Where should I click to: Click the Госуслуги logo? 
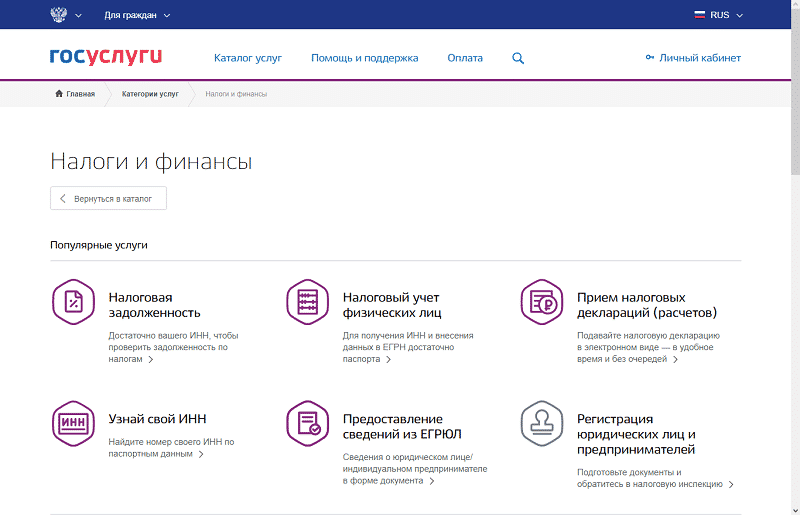coord(106,57)
